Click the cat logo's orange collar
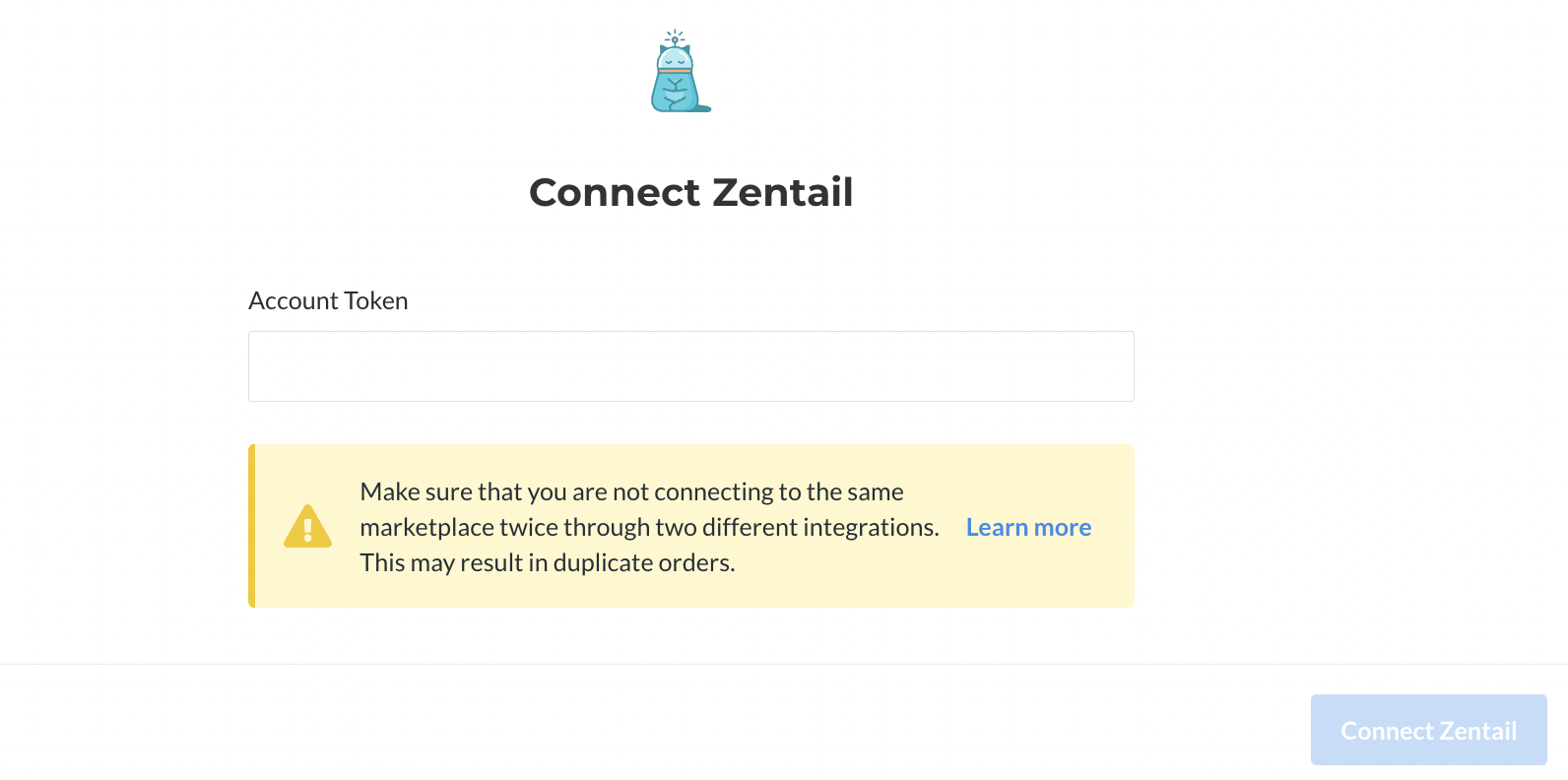Viewport: 1568px width, 780px height. (x=675, y=71)
